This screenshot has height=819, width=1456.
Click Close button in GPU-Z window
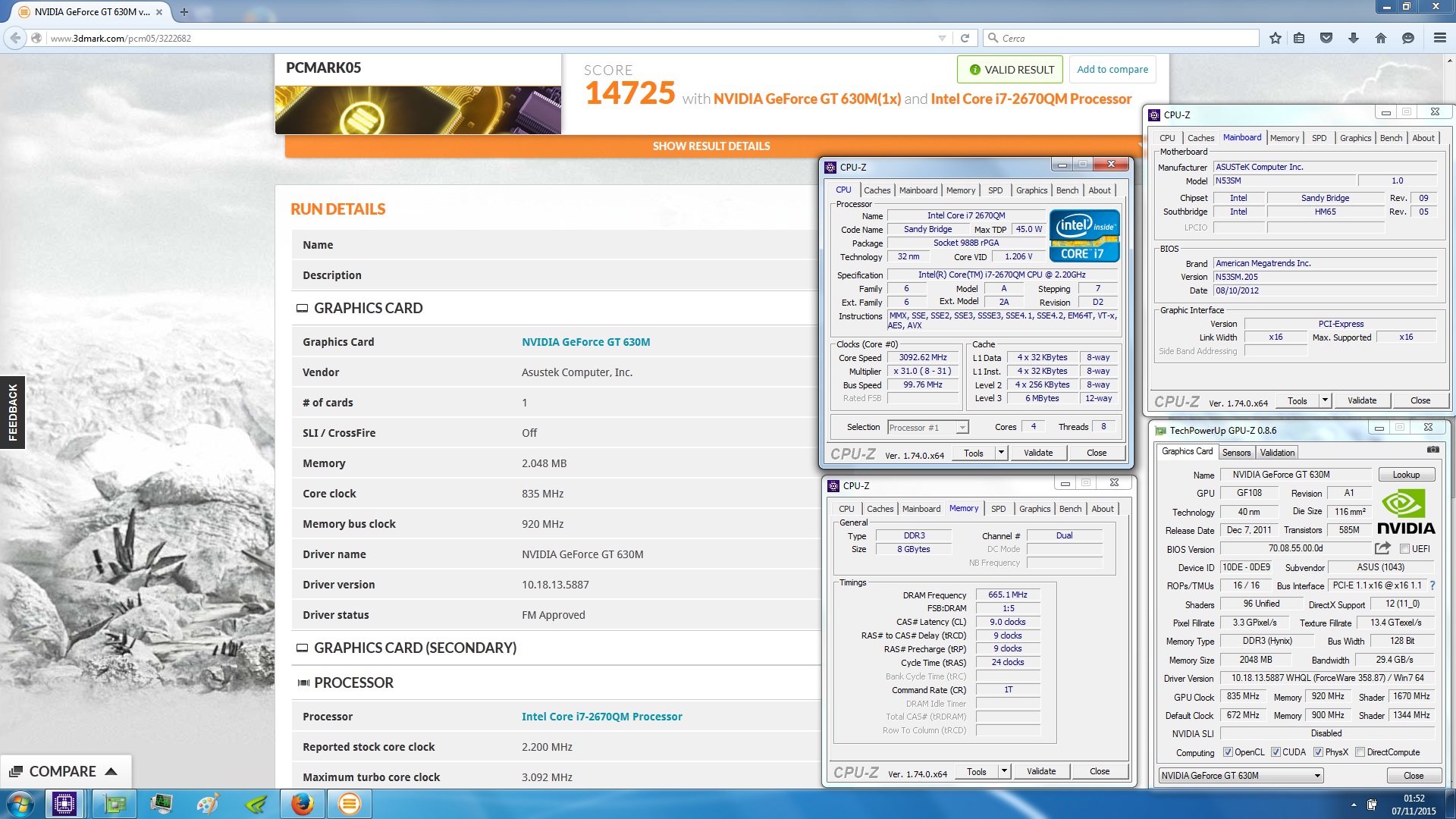(1414, 775)
